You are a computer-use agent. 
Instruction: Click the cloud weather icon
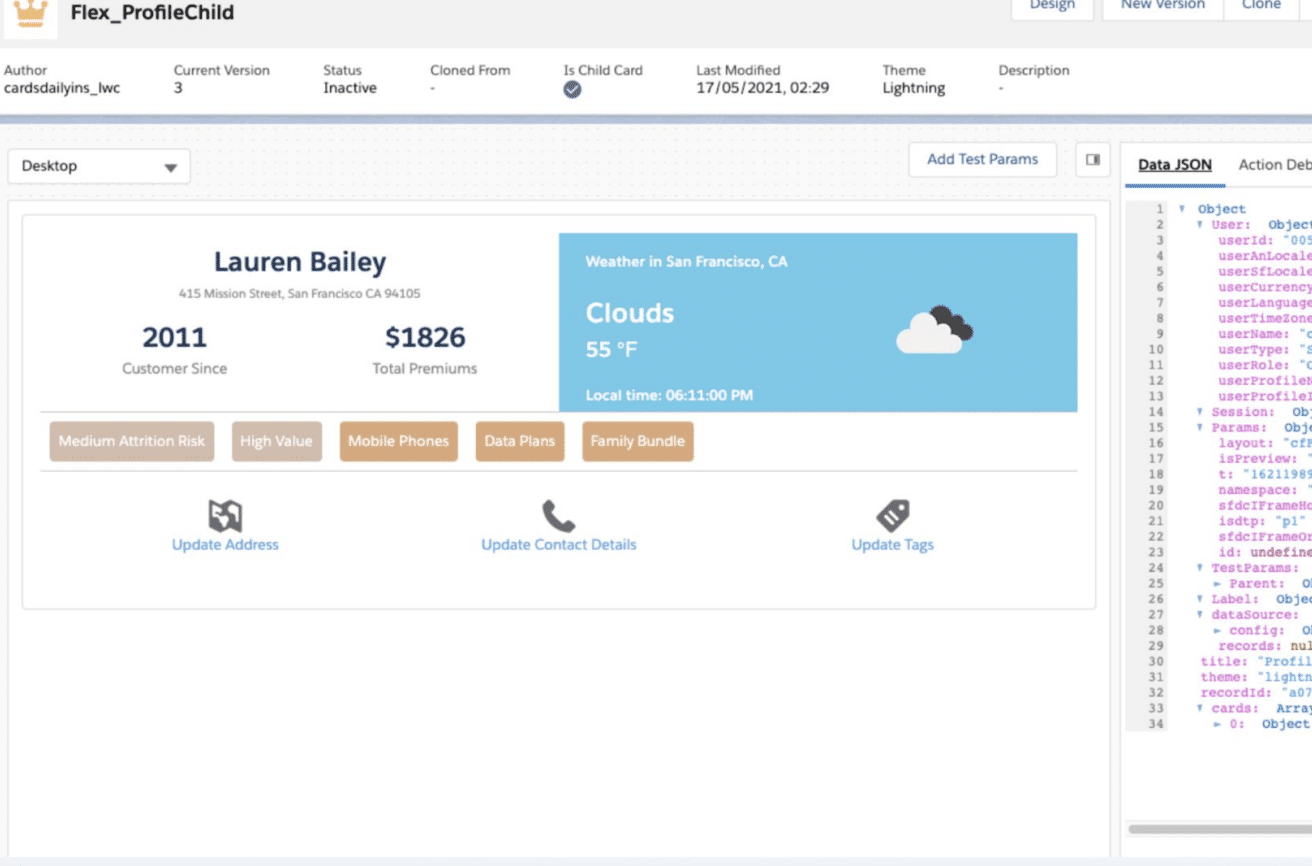click(934, 330)
